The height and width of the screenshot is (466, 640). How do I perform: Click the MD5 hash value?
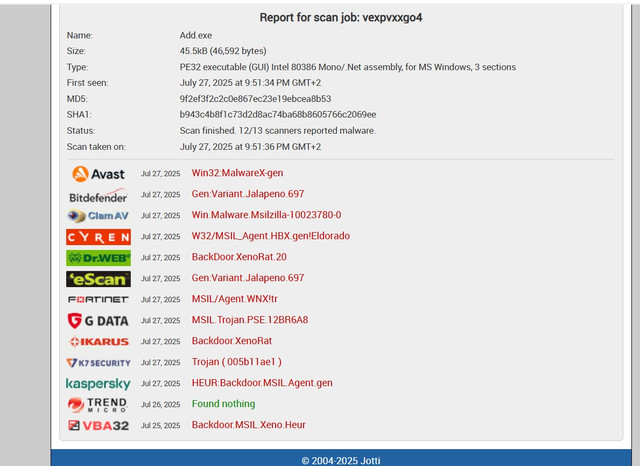tap(256, 99)
